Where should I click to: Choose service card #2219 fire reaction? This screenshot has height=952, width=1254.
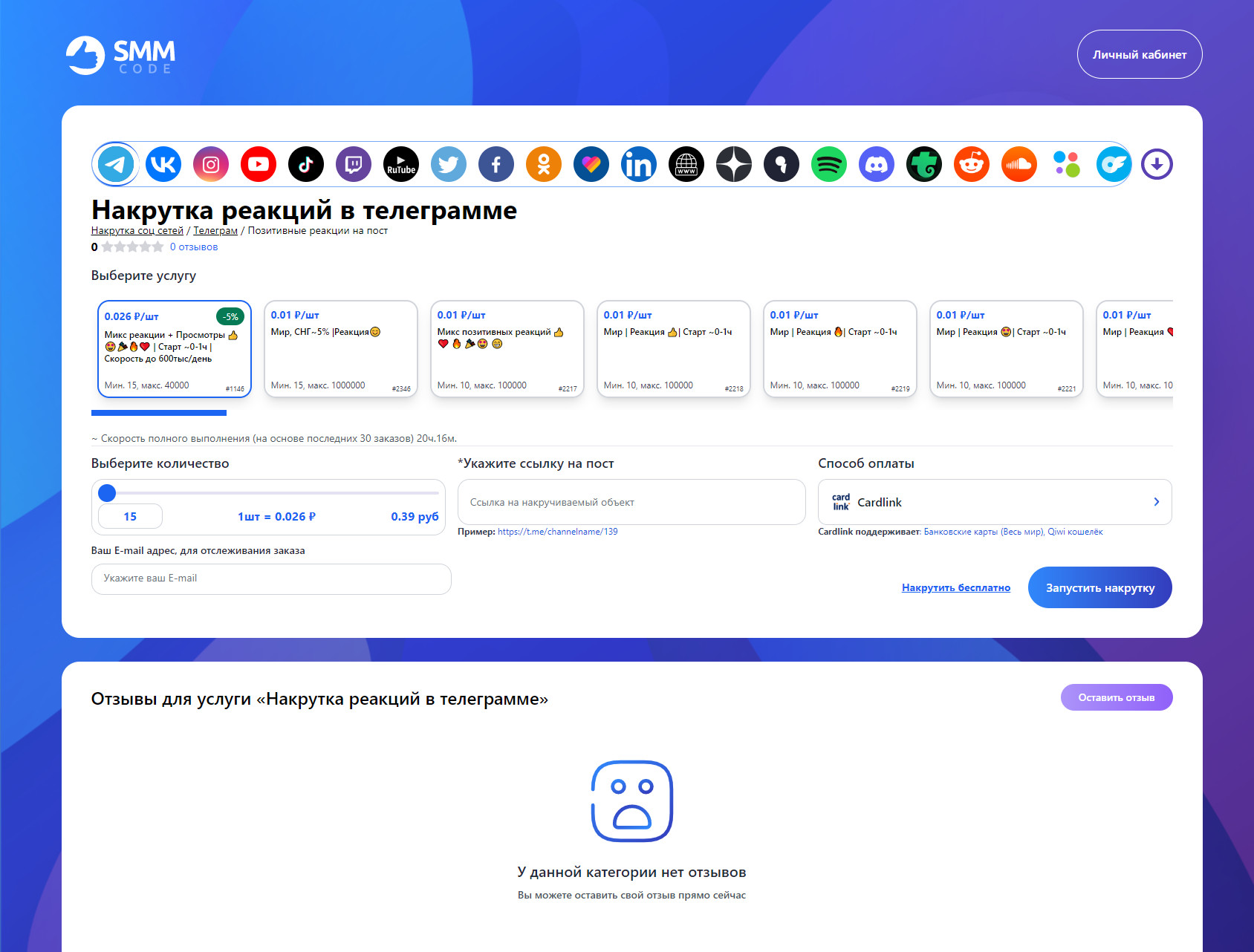[x=840, y=349]
